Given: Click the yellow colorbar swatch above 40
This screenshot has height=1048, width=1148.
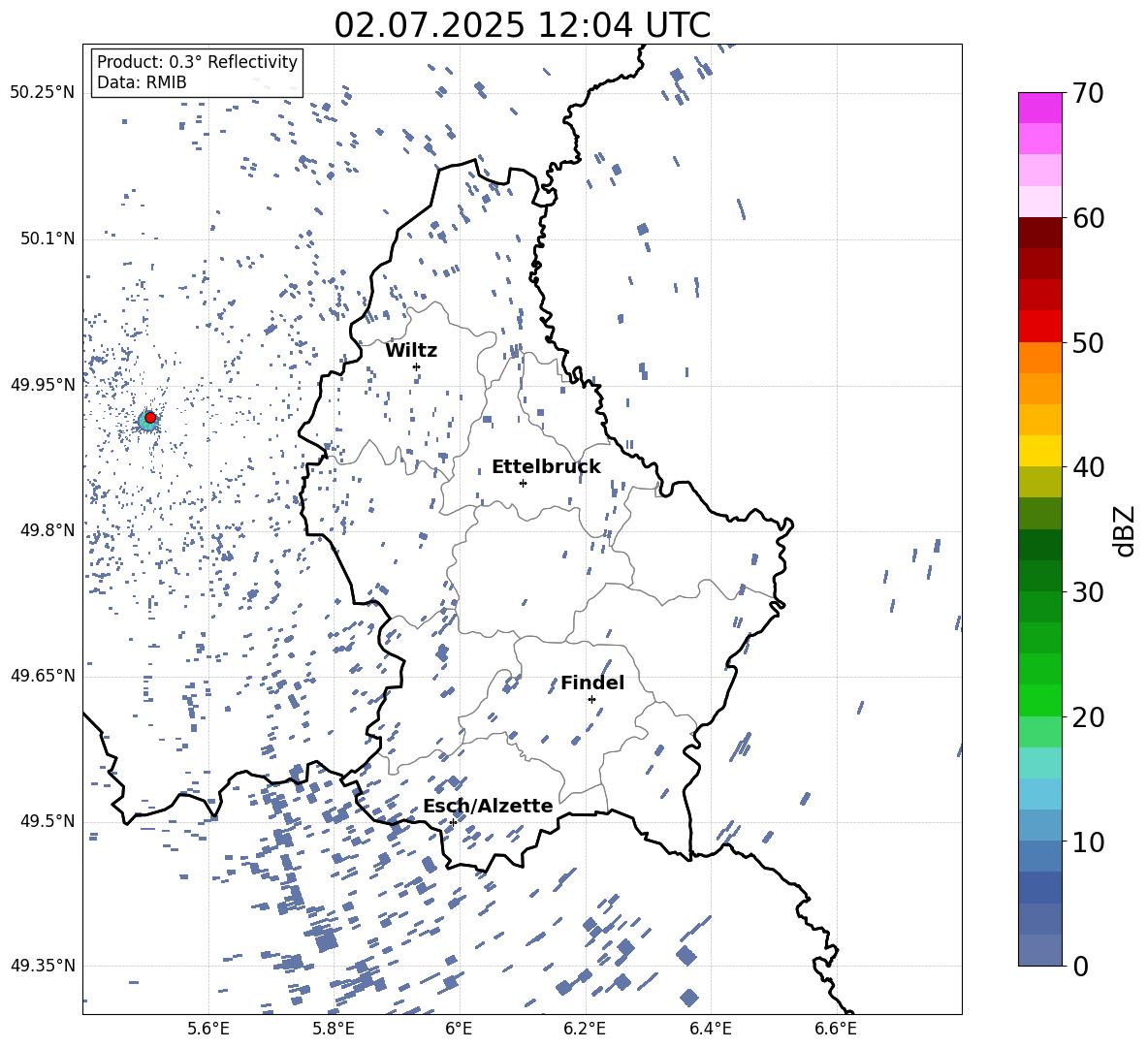Looking at the screenshot, I should [x=1040, y=451].
